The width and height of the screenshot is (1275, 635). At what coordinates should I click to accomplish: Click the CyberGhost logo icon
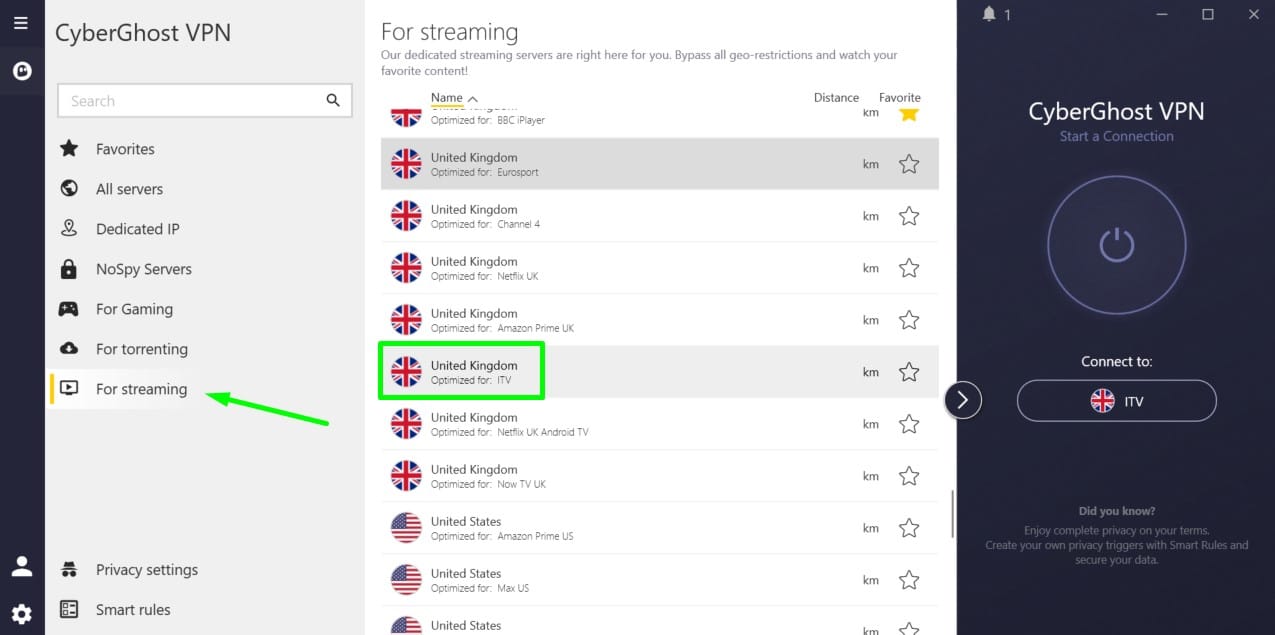pos(21,71)
